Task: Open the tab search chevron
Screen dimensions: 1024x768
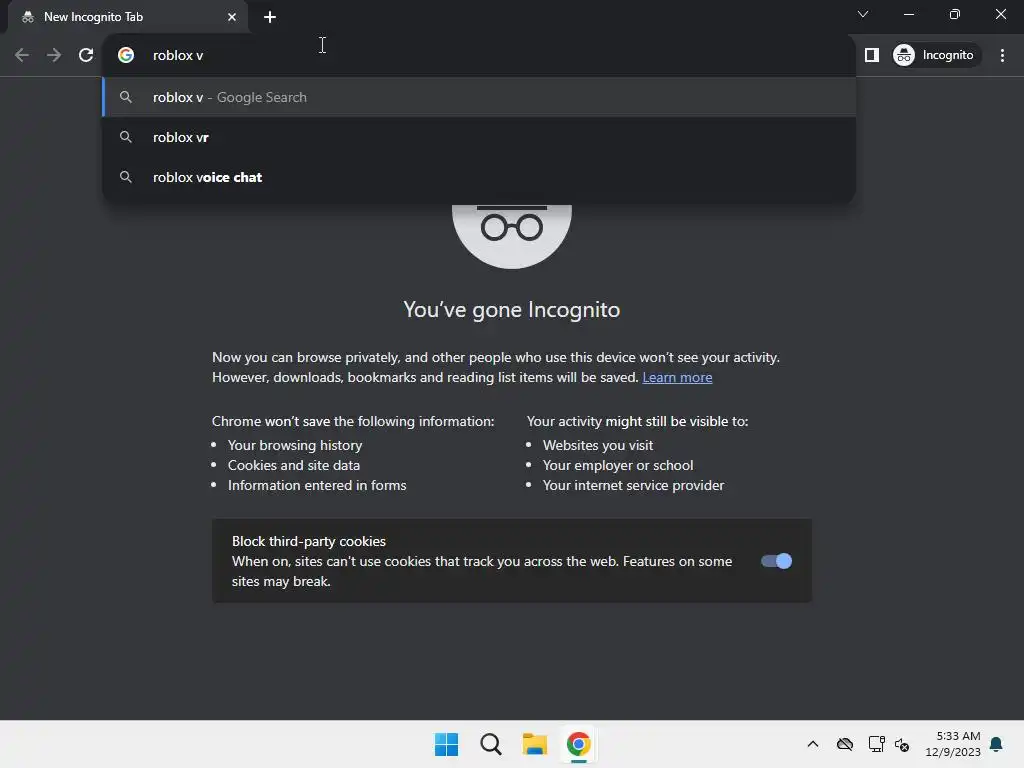Action: (863, 14)
